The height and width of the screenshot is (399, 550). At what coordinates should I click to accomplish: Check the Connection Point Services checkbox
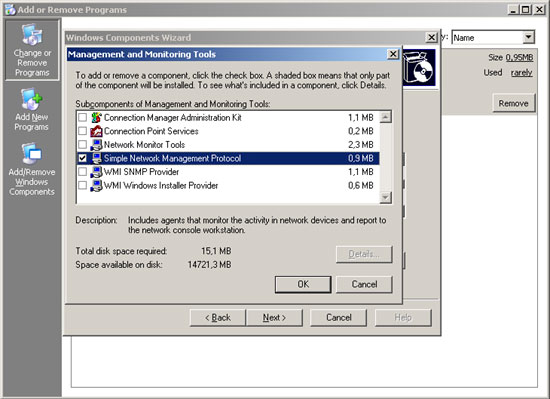click(82, 131)
